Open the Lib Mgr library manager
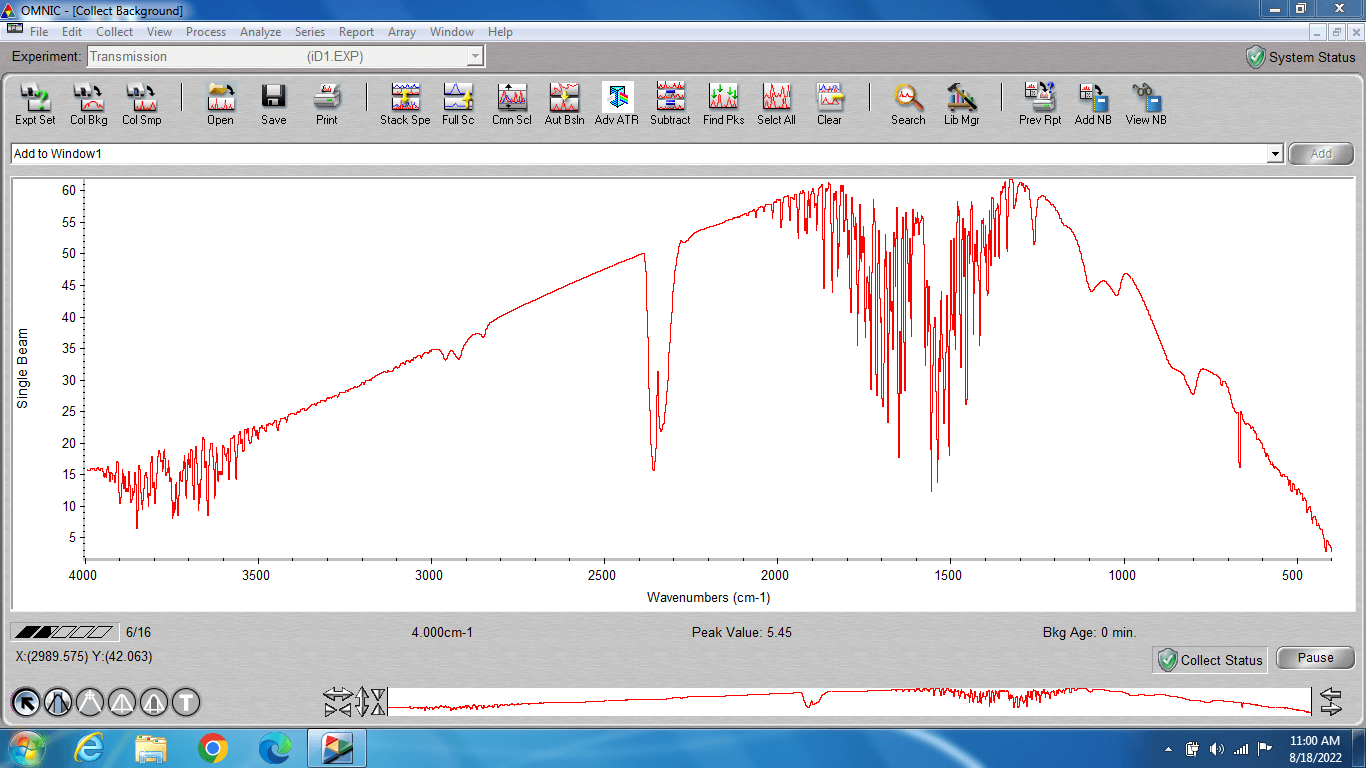Screen dimensions: 1366x768 pos(961,104)
